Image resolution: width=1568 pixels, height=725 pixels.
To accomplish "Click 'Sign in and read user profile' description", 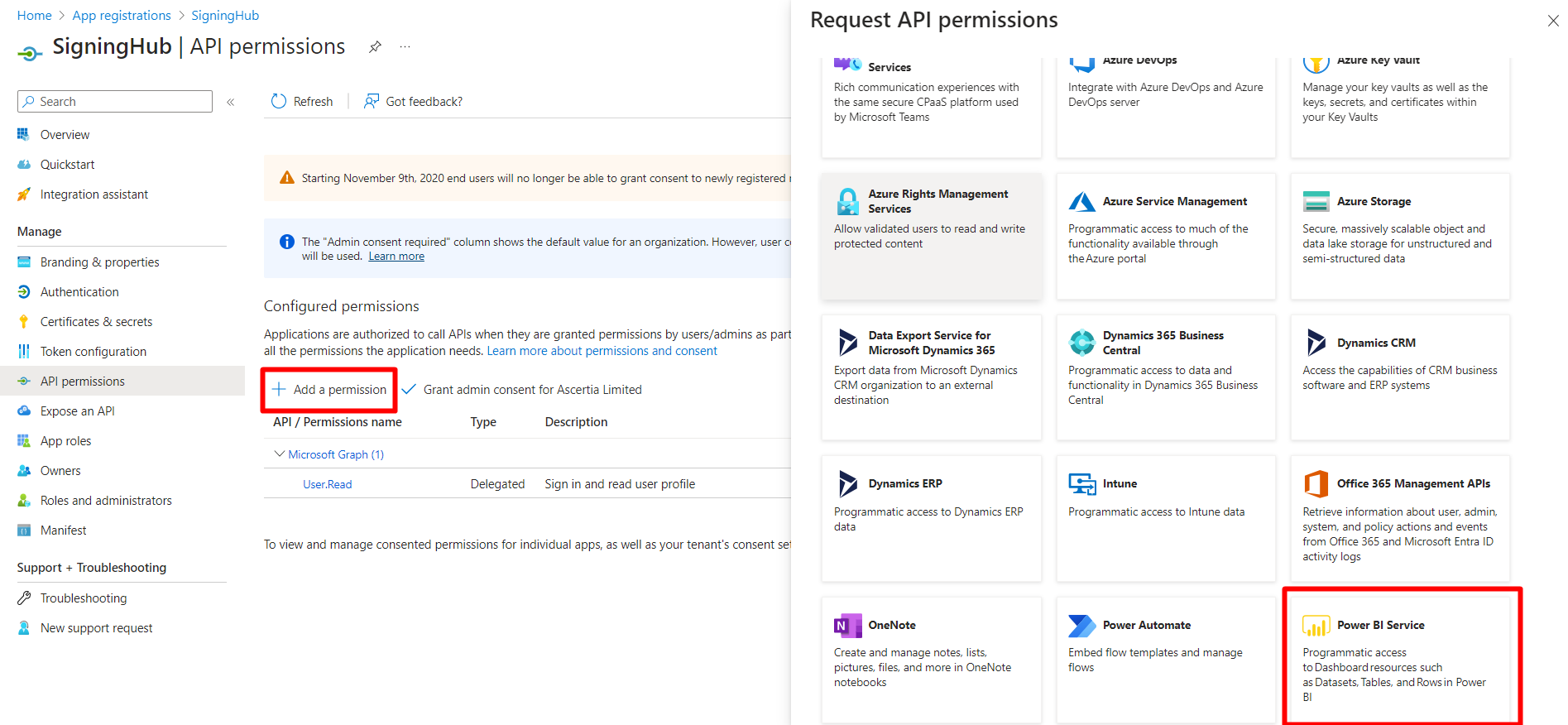I will (620, 484).
